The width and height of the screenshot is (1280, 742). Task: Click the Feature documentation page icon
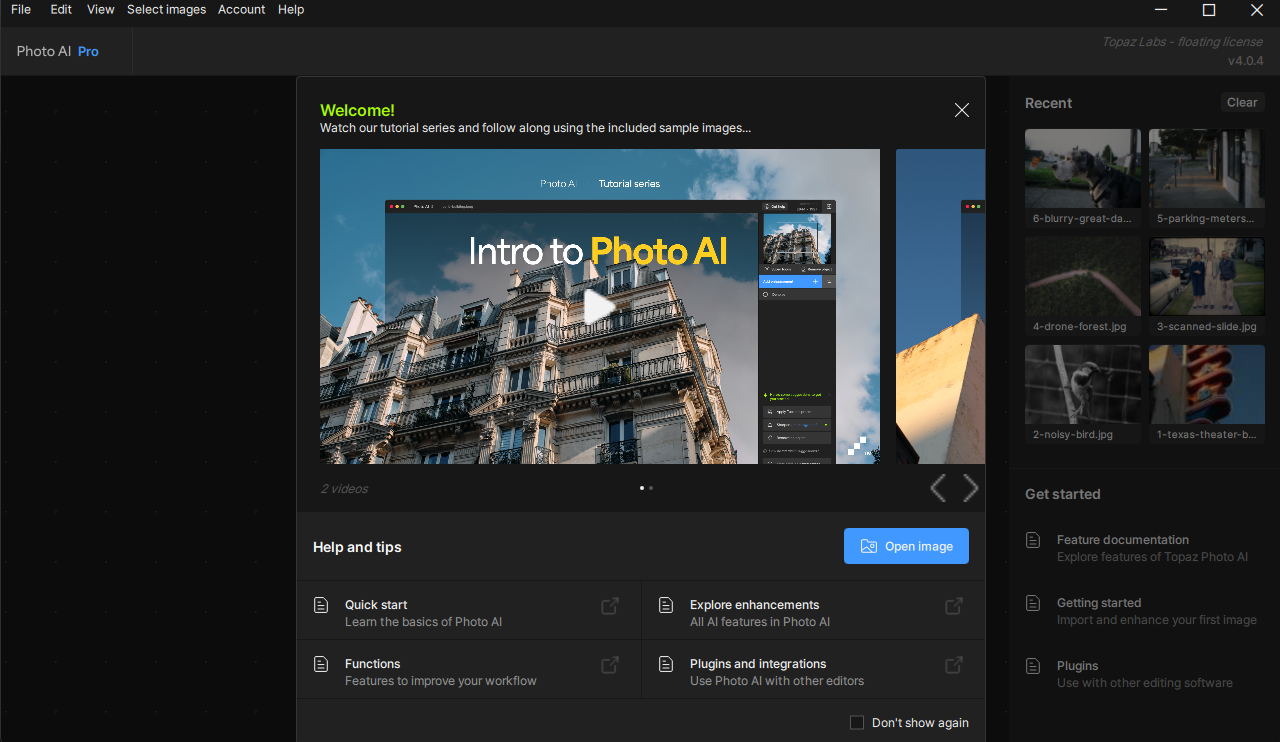click(x=1033, y=540)
